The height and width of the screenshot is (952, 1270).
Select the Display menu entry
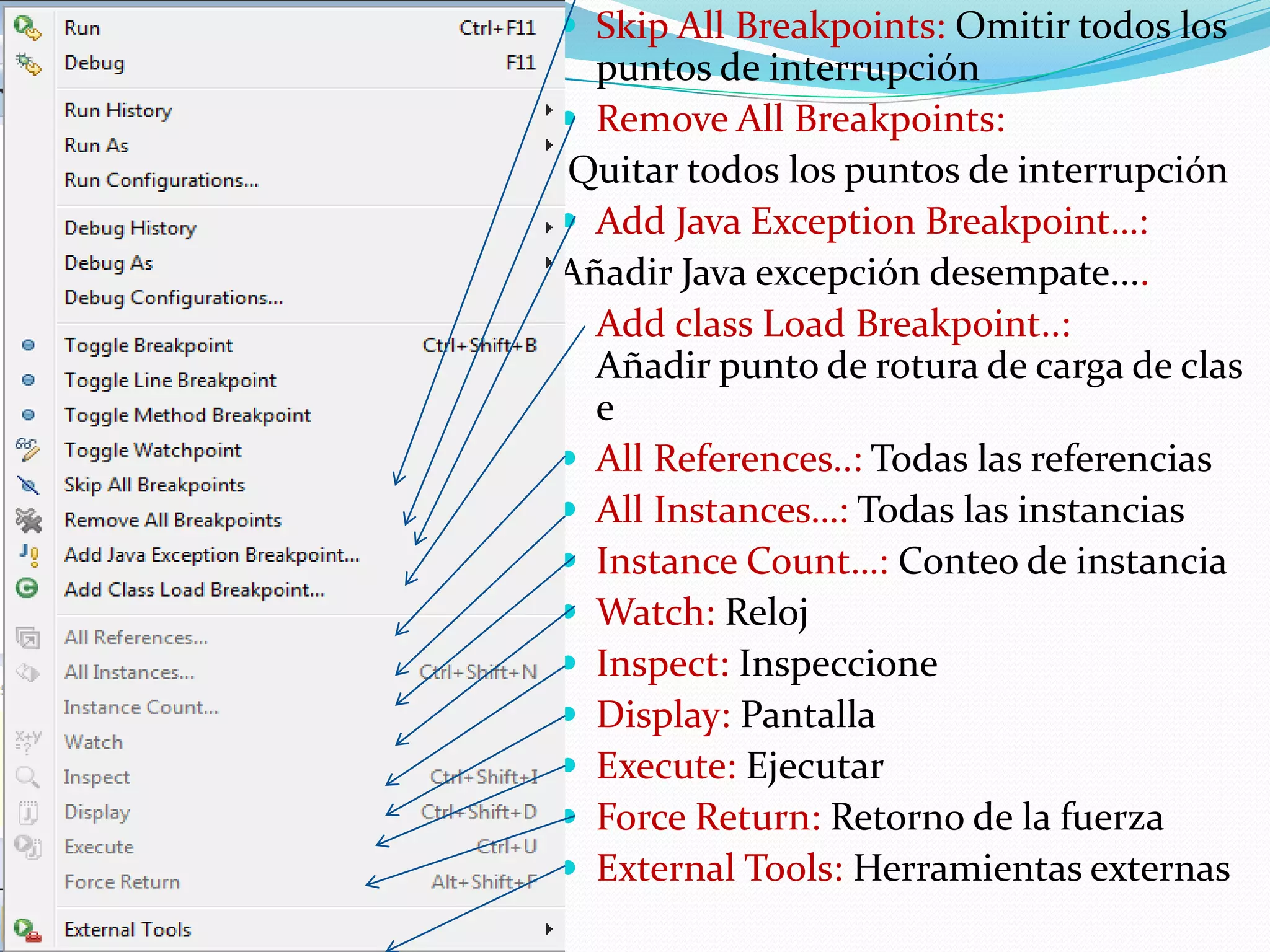click(97, 812)
